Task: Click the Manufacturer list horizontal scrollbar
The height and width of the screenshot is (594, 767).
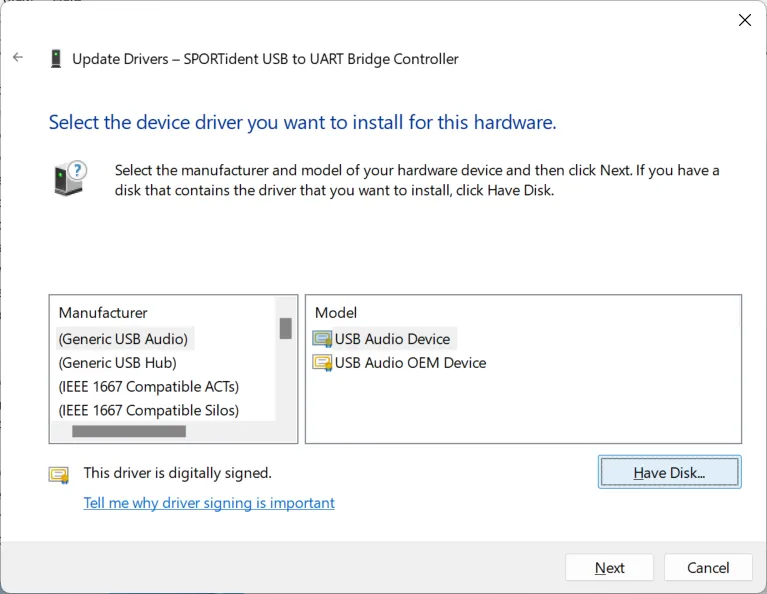Action: click(129, 432)
